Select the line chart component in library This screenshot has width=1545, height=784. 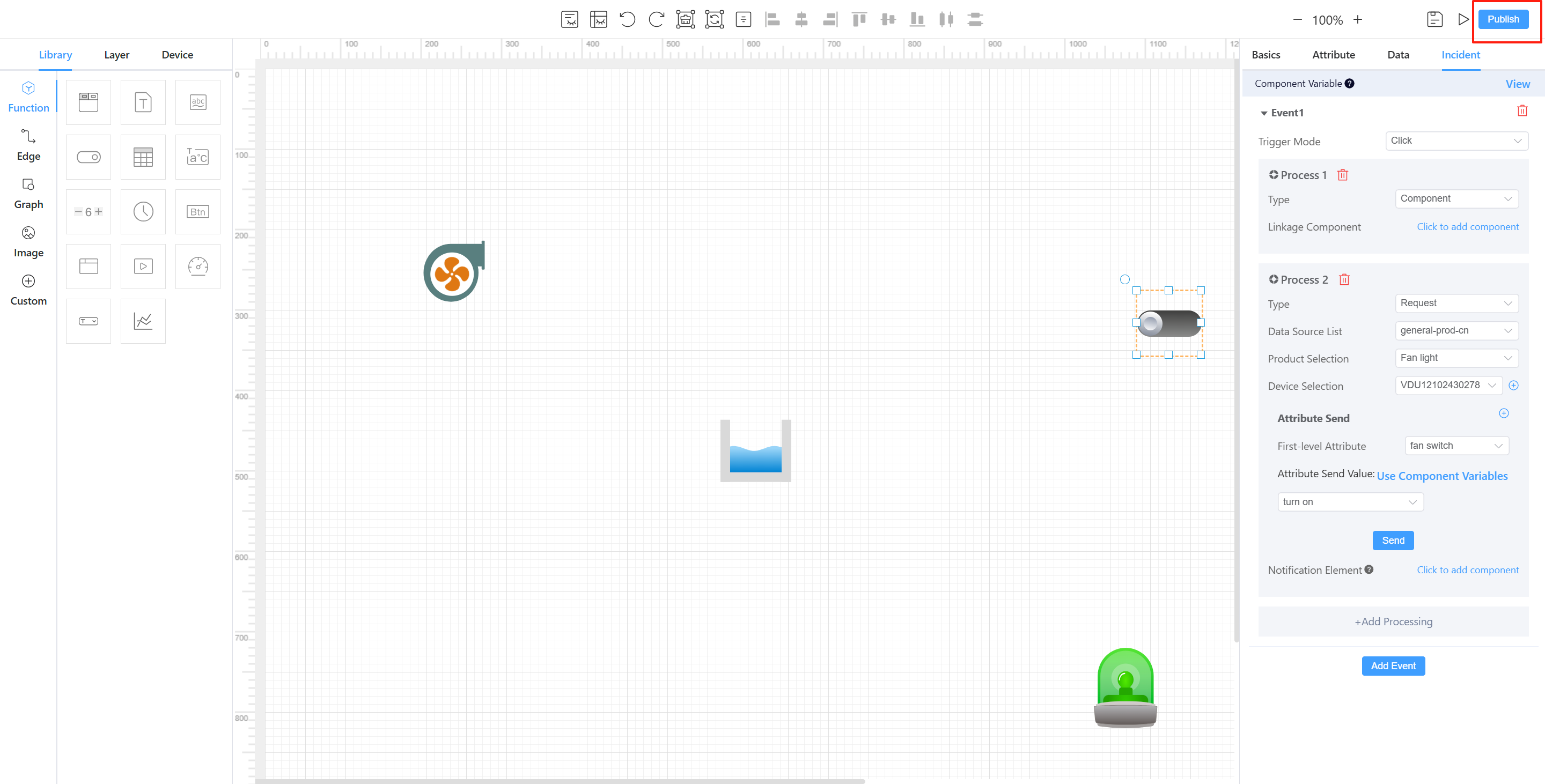[x=143, y=321]
